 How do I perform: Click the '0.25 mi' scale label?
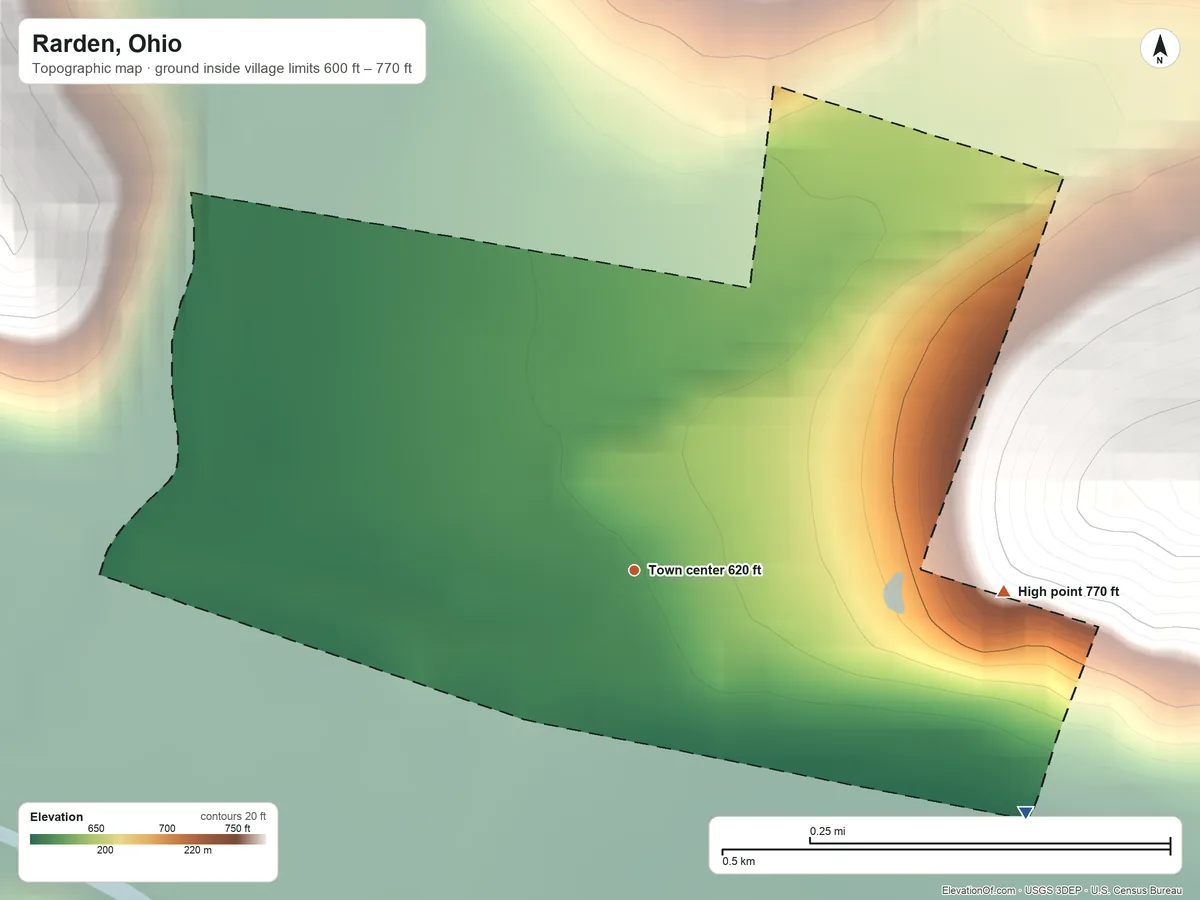pos(828,831)
